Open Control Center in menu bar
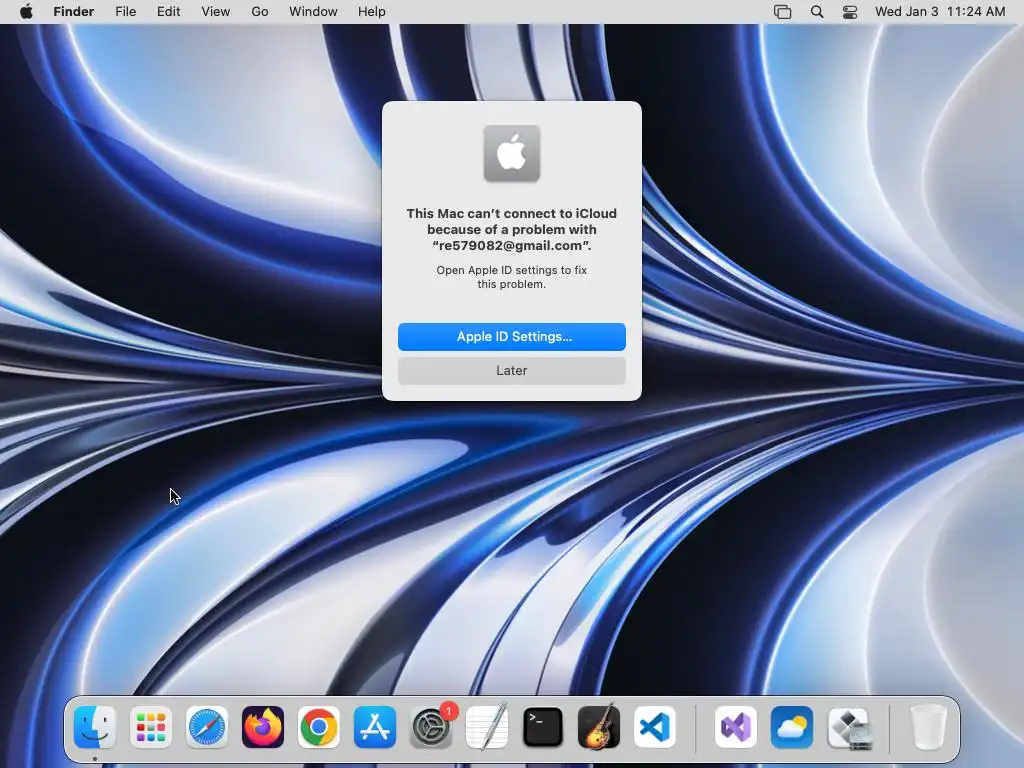This screenshot has width=1024, height=768. coord(850,11)
